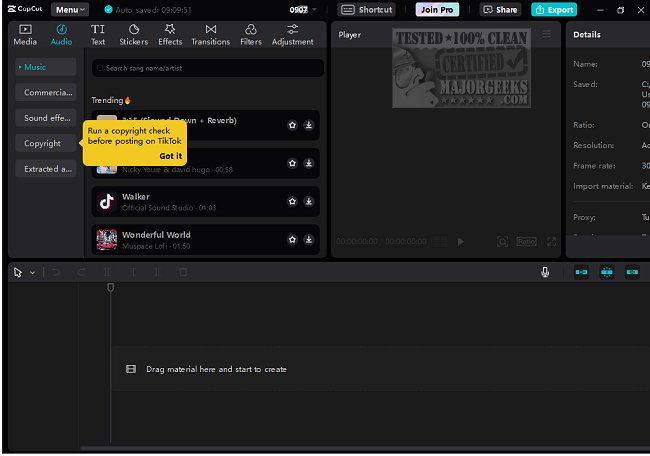Open the Text tab
This screenshot has width=650, height=456.
pos(98,35)
